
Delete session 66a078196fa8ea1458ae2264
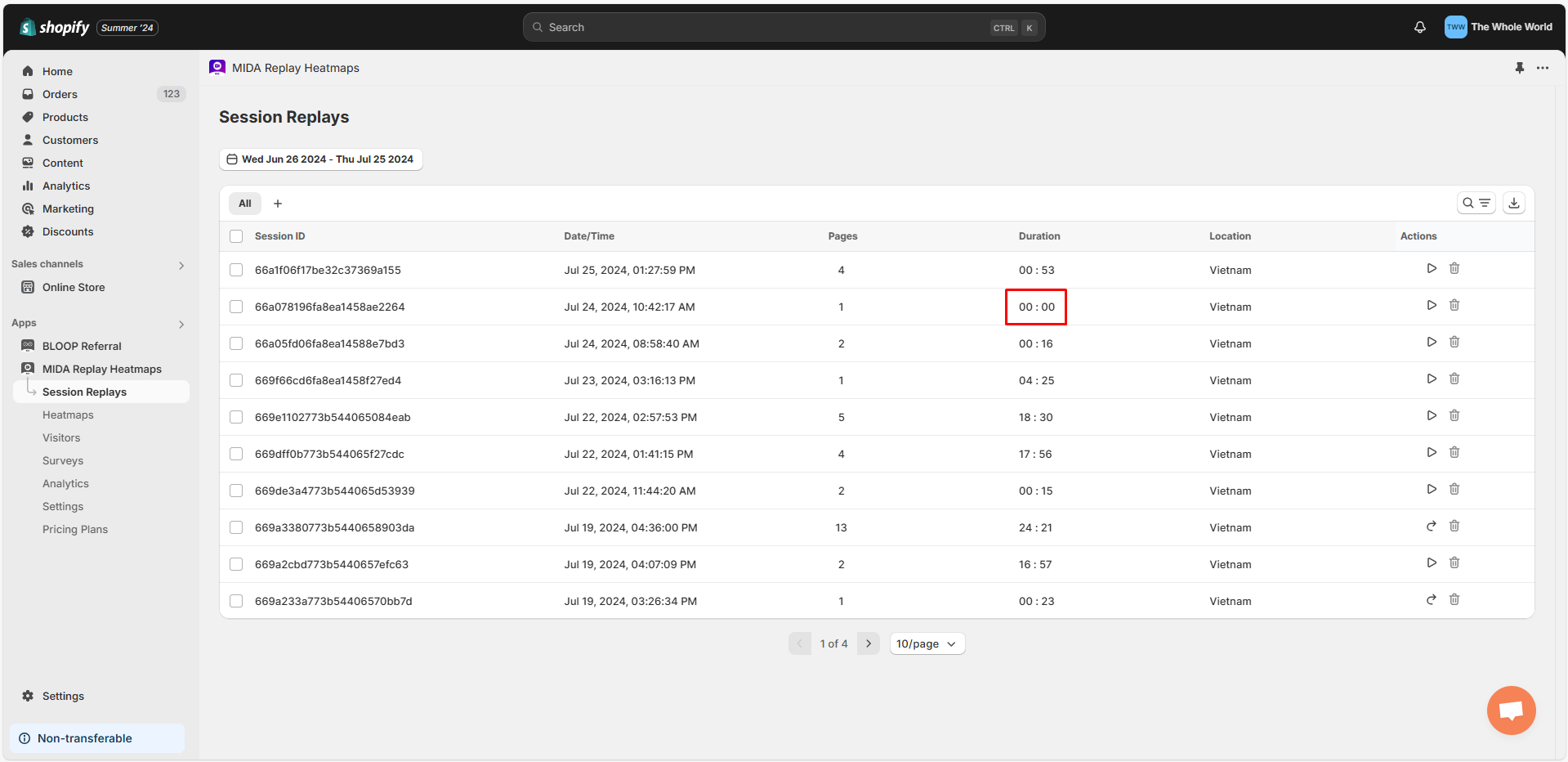1454,305
